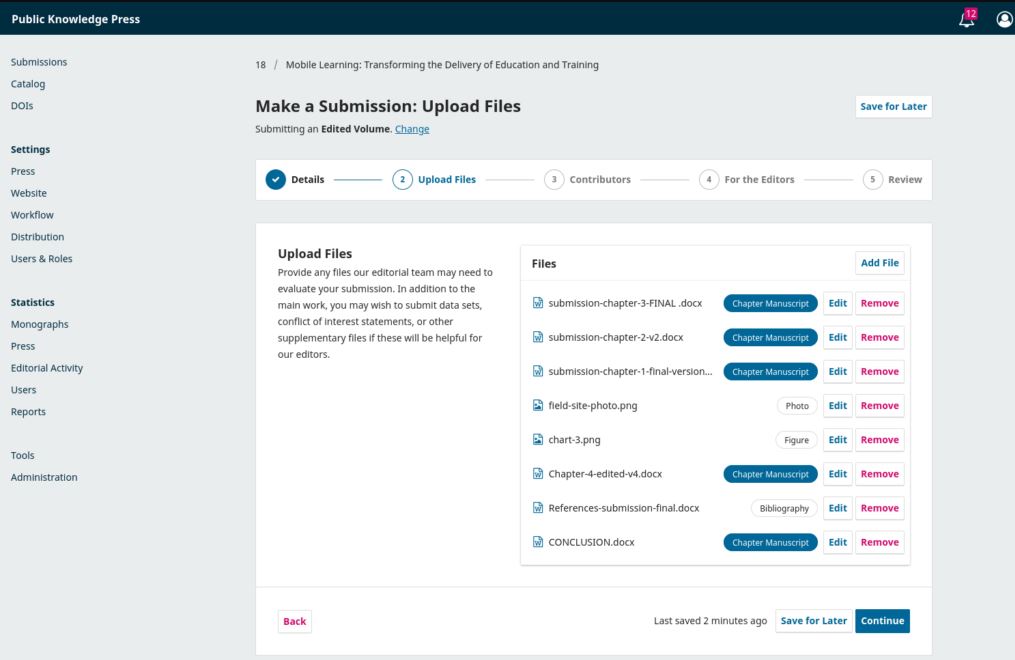Click the file icon beside submission-chapter-2-v2.docx
The image size is (1015, 660).
[x=538, y=337]
